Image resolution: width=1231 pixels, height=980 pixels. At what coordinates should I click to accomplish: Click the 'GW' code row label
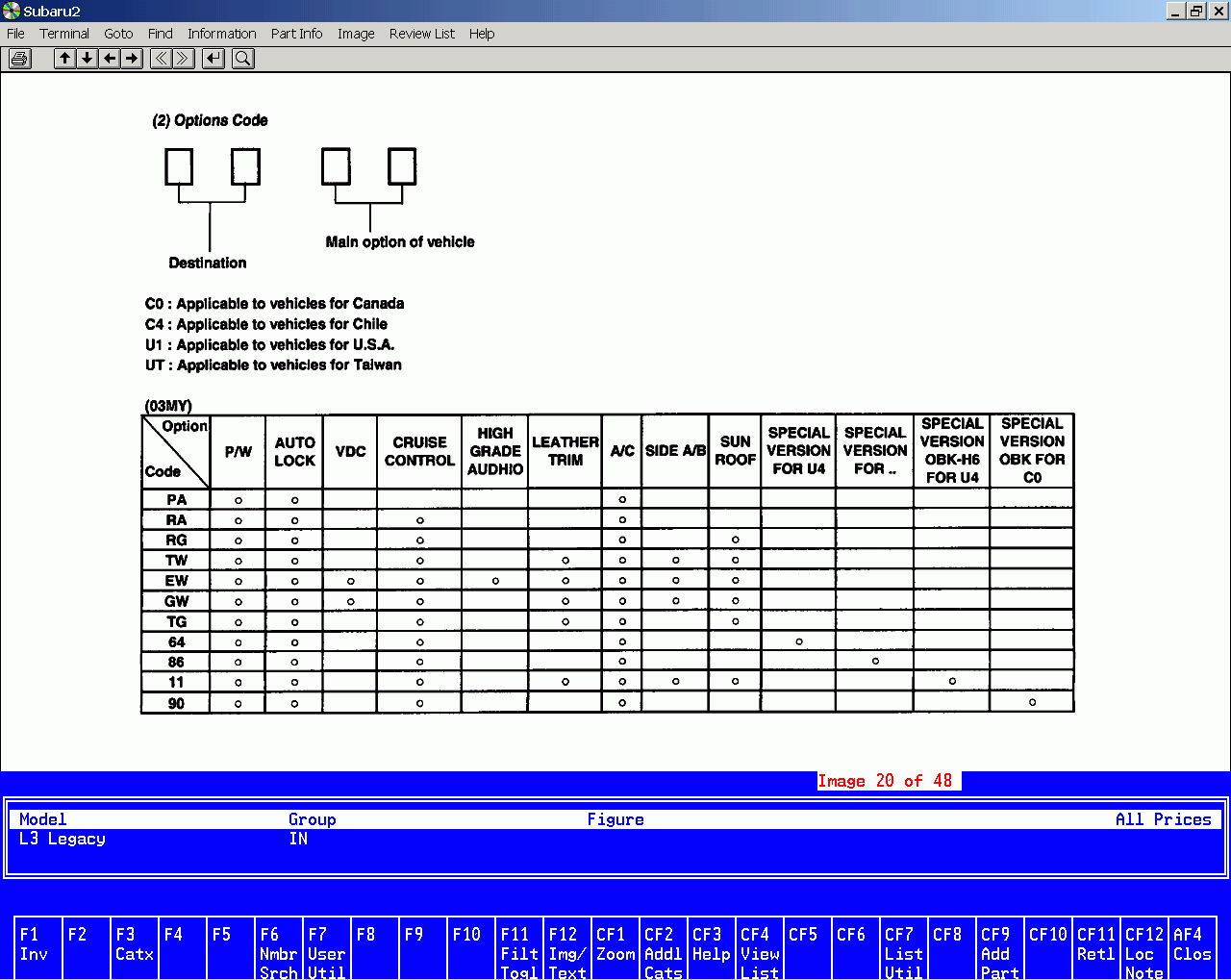click(176, 601)
